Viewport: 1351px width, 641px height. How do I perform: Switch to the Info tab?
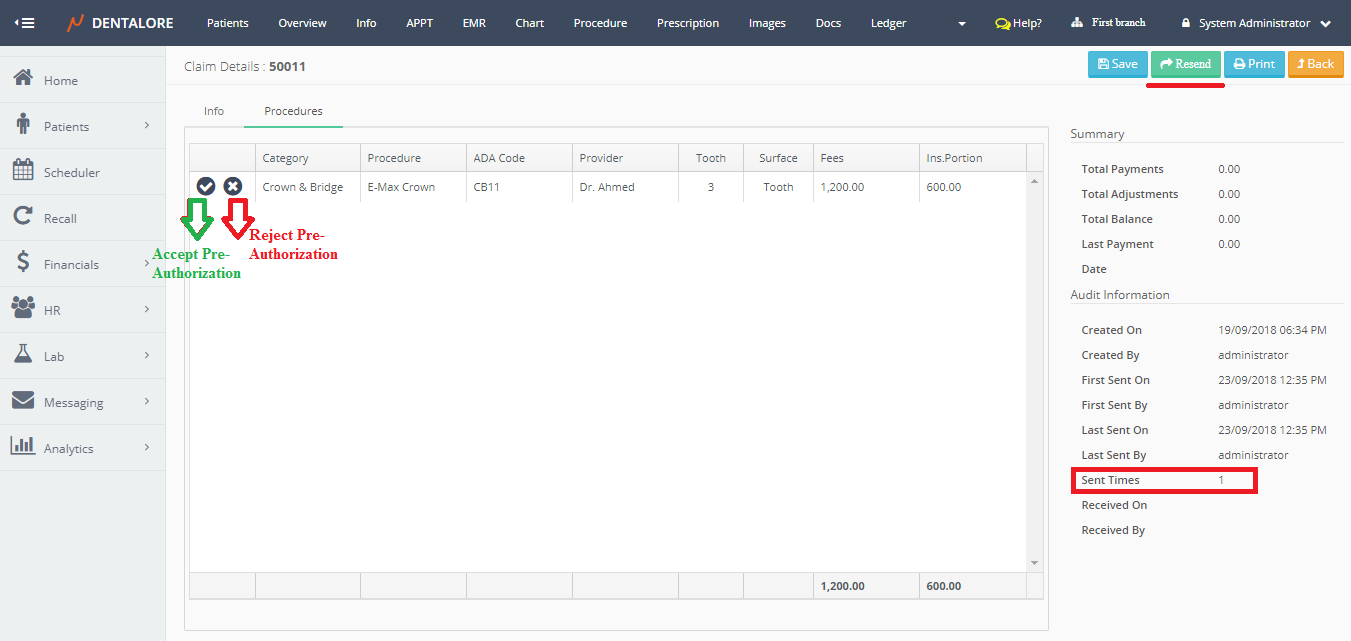[214, 111]
